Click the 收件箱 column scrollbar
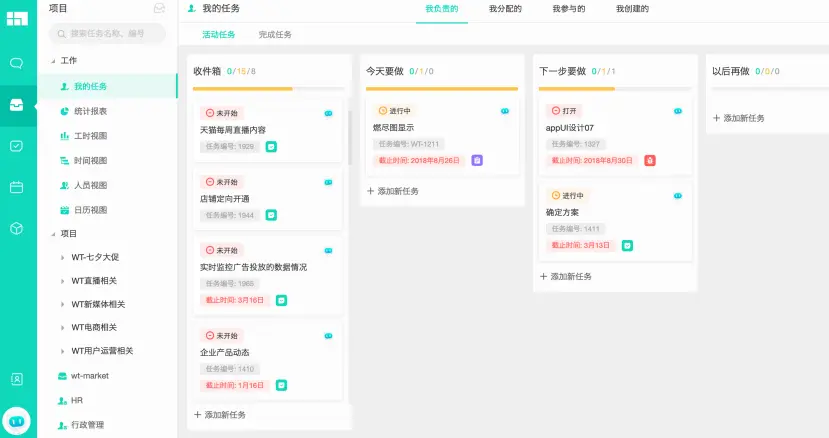The width and height of the screenshot is (829, 438). tap(349, 138)
